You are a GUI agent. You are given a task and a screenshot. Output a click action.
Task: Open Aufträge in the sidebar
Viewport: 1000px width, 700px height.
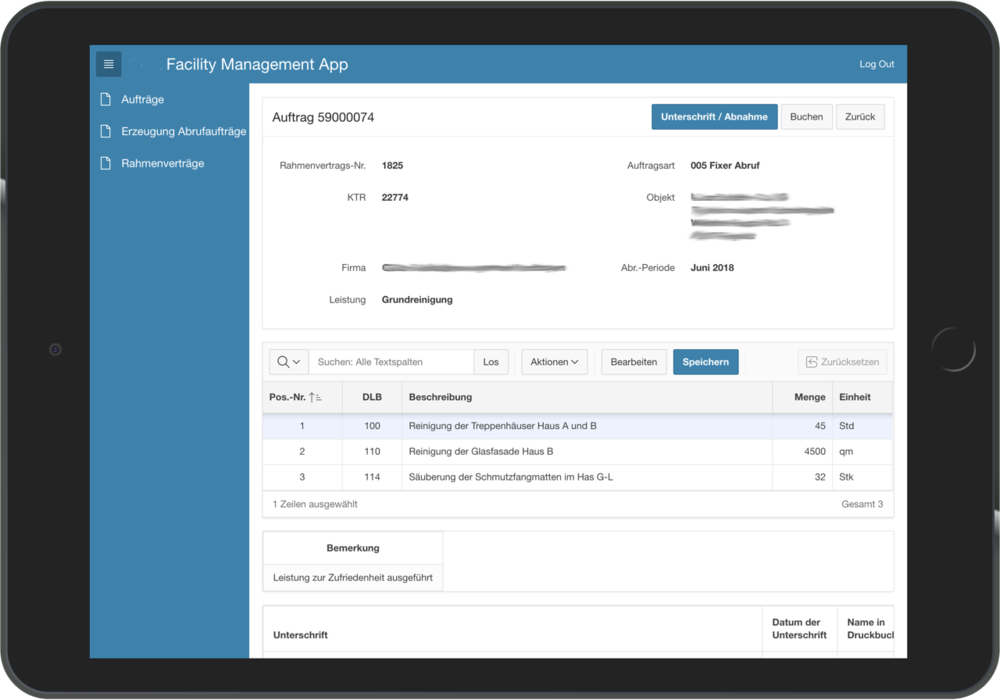142,99
